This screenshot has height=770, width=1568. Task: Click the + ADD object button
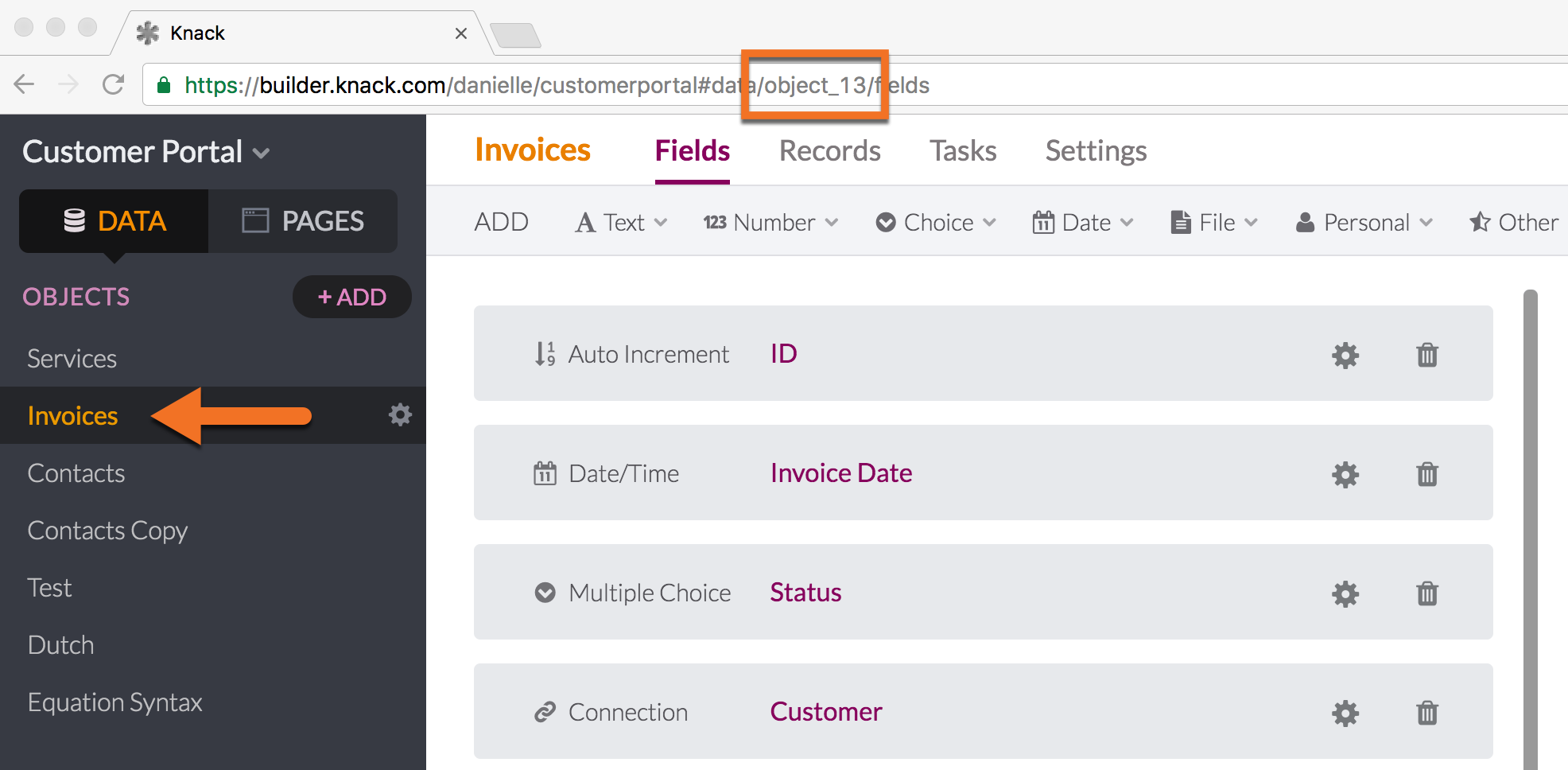coord(351,297)
